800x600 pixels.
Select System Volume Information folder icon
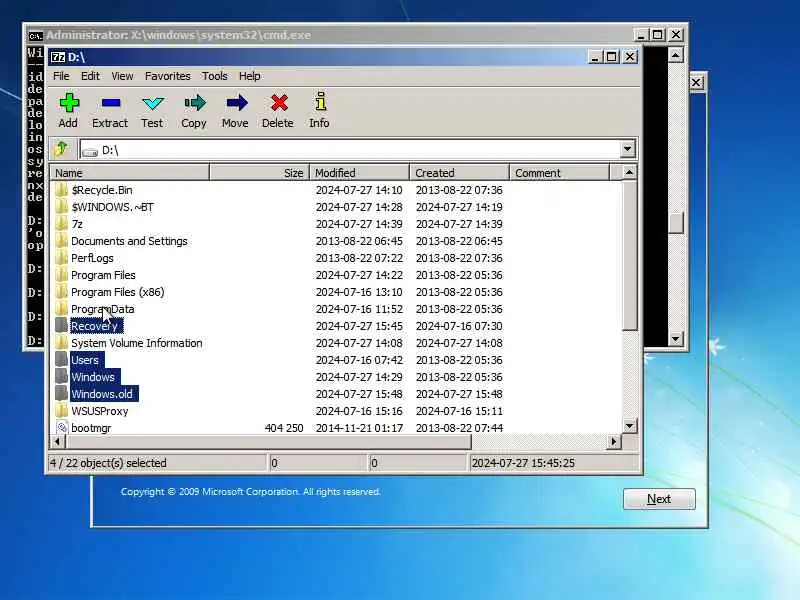[x=61, y=343]
